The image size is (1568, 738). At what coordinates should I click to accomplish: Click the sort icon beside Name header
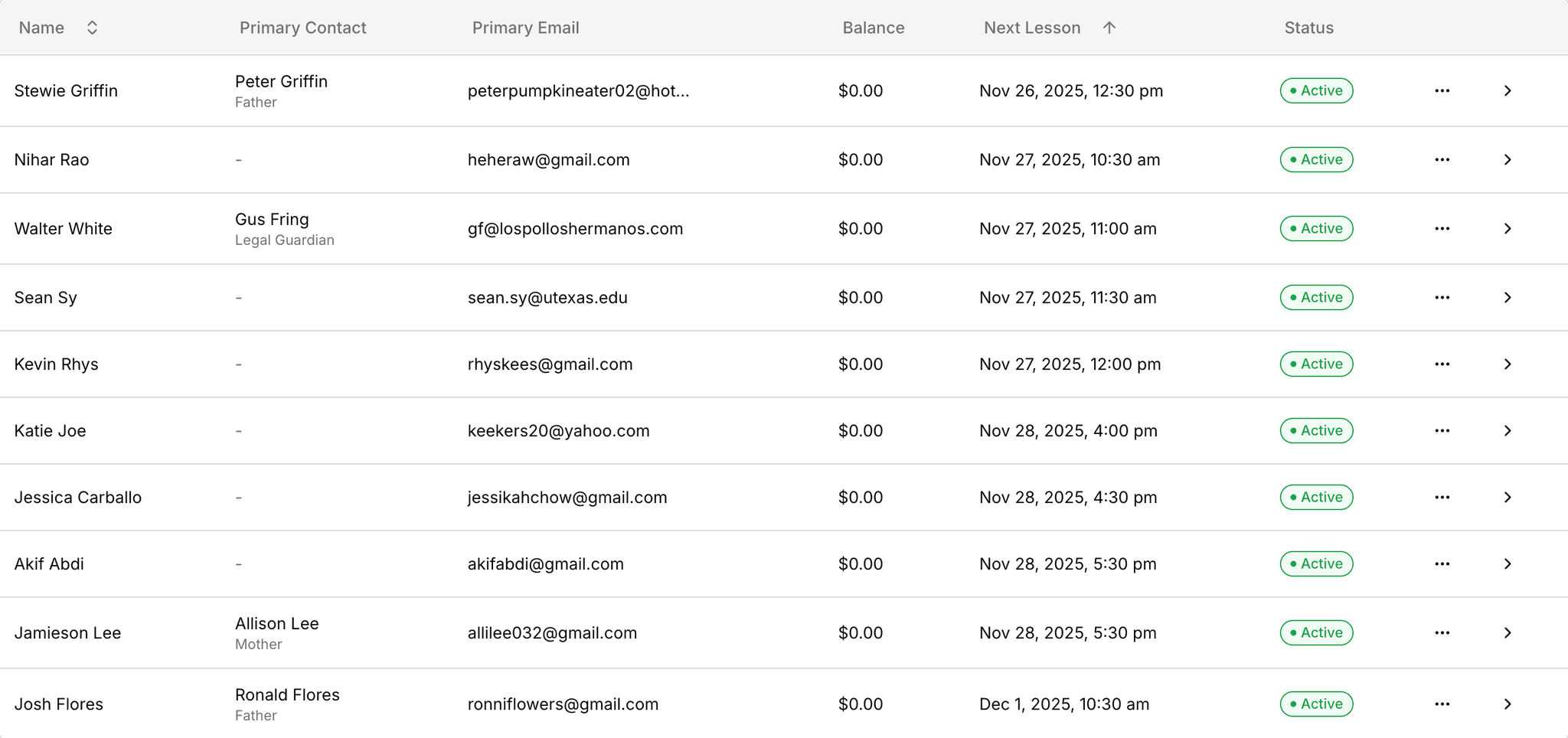tap(92, 28)
